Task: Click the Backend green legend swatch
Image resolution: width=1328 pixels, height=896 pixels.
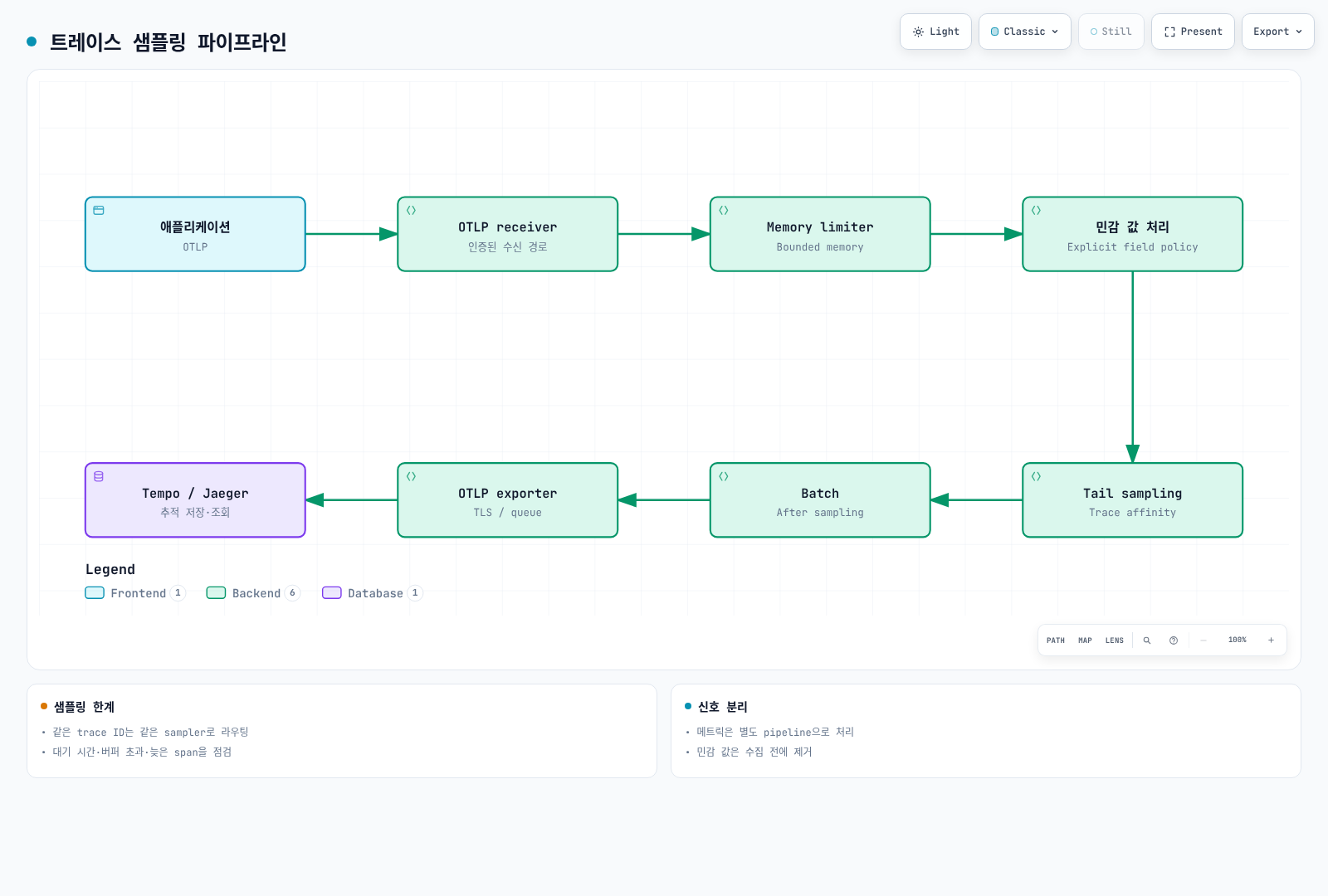Action: click(216, 593)
